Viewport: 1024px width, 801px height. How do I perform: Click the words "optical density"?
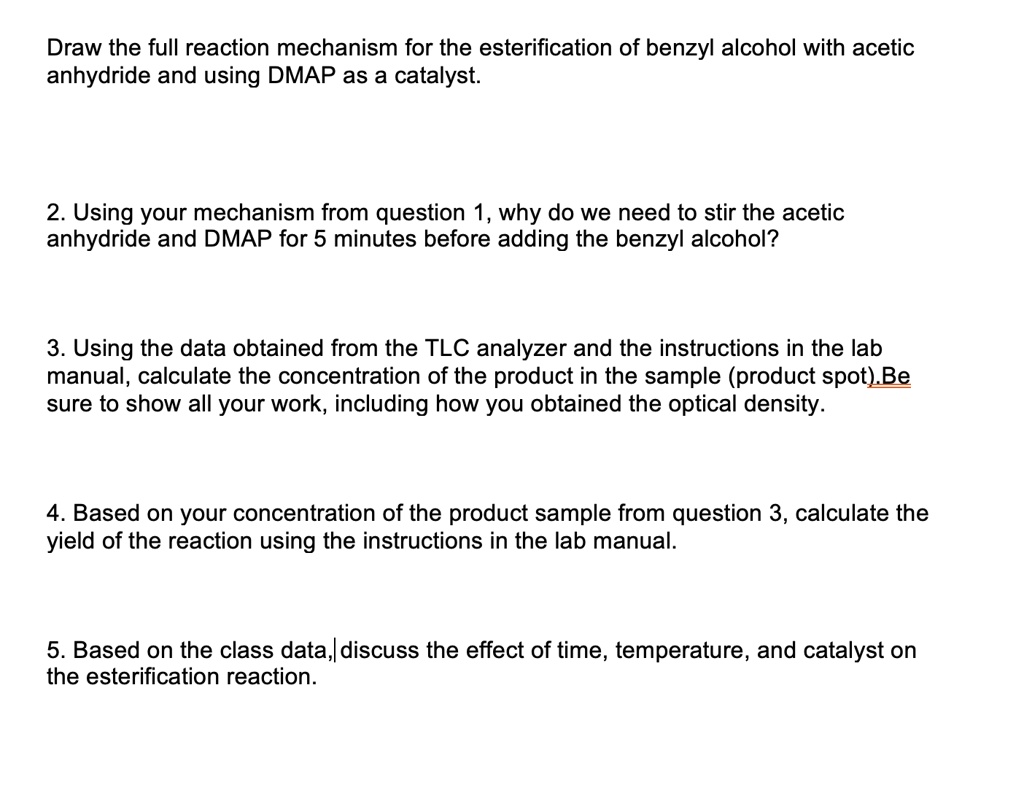[x=754, y=405]
